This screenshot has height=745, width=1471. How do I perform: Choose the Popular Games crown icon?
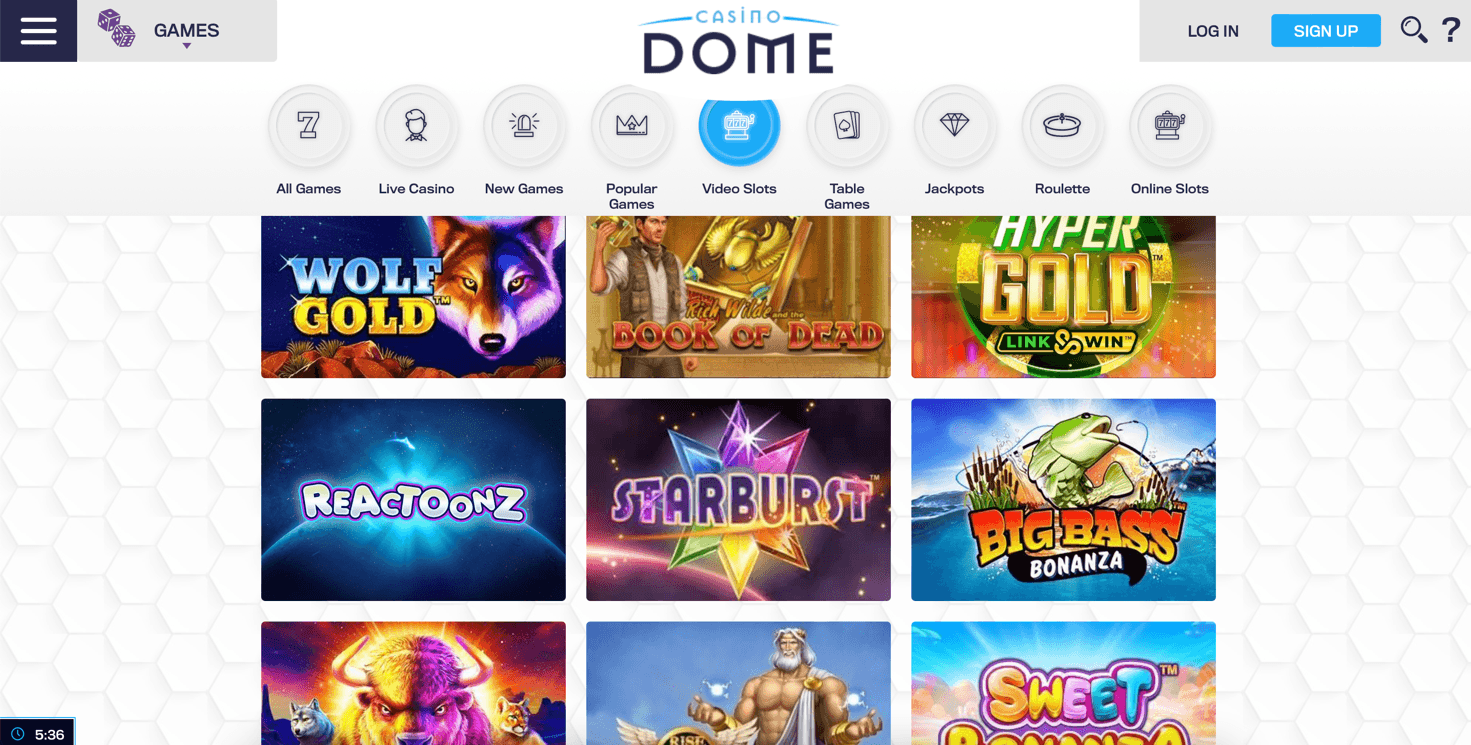click(x=632, y=125)
